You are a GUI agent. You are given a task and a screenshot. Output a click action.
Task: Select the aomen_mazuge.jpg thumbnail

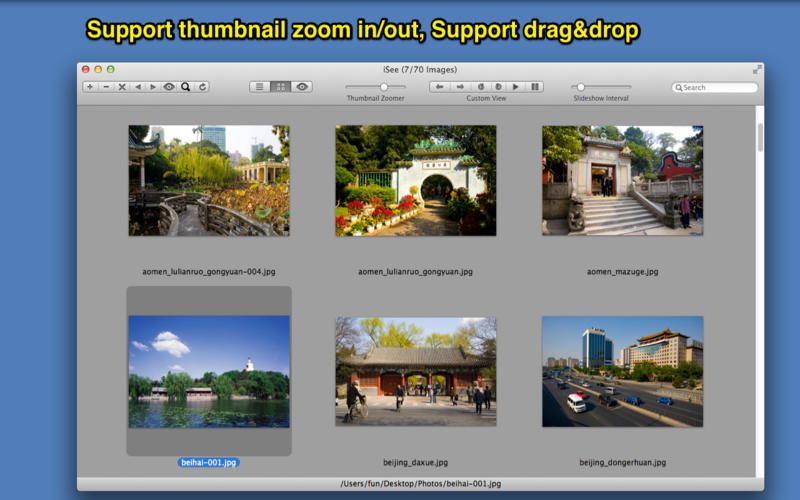click(622, 181)
